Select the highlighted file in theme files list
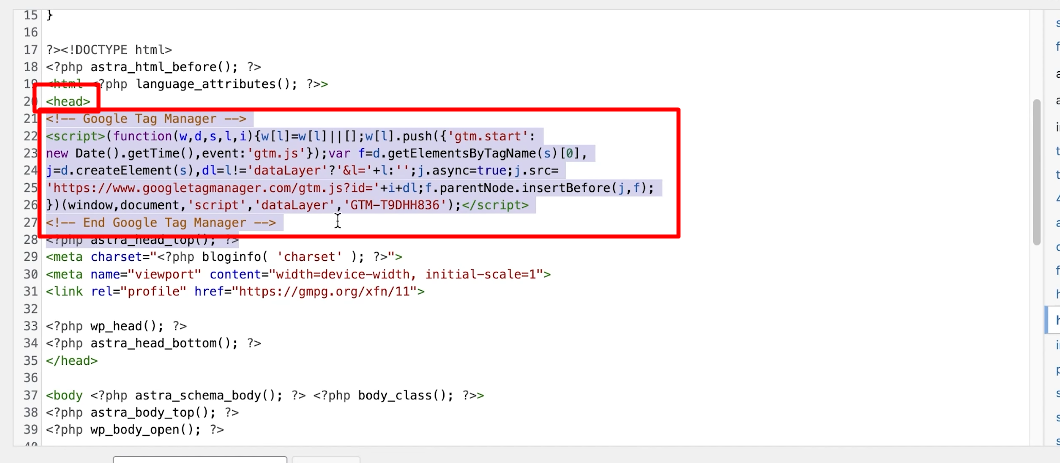 tap(1052, 319)
